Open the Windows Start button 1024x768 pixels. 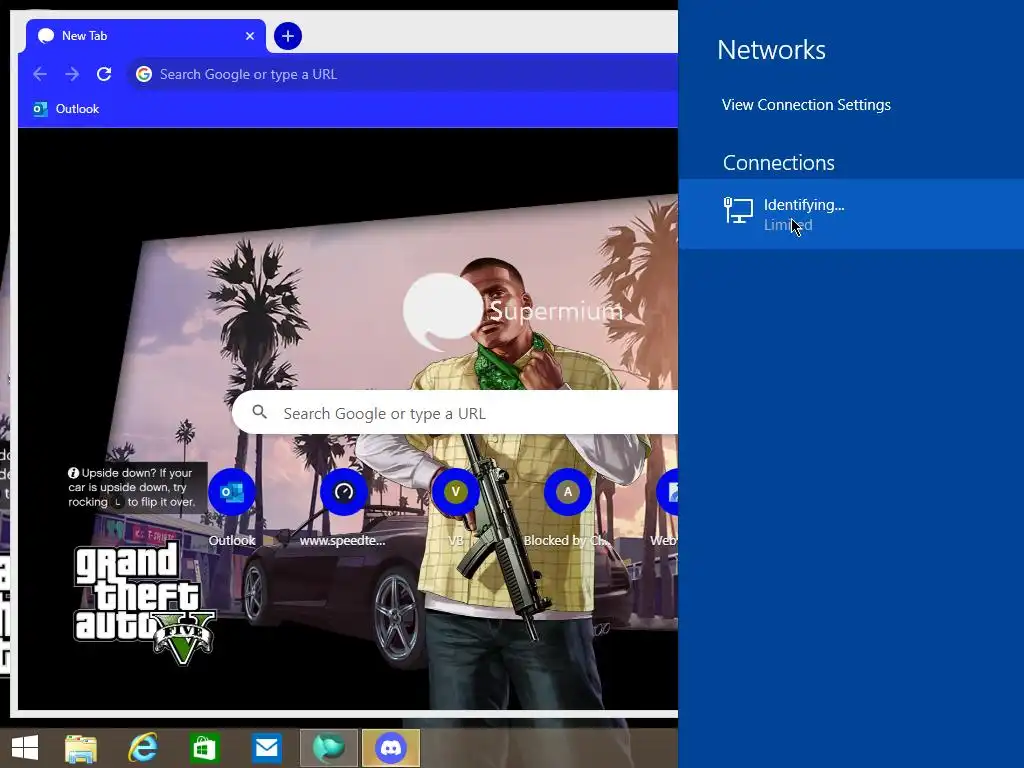25,748
